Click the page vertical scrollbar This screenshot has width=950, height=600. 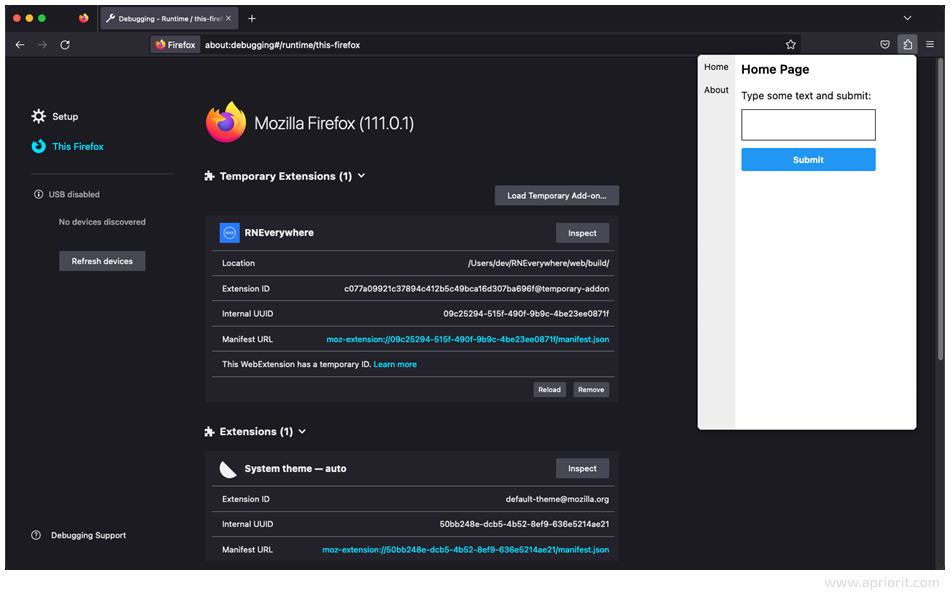coord(940,209)
